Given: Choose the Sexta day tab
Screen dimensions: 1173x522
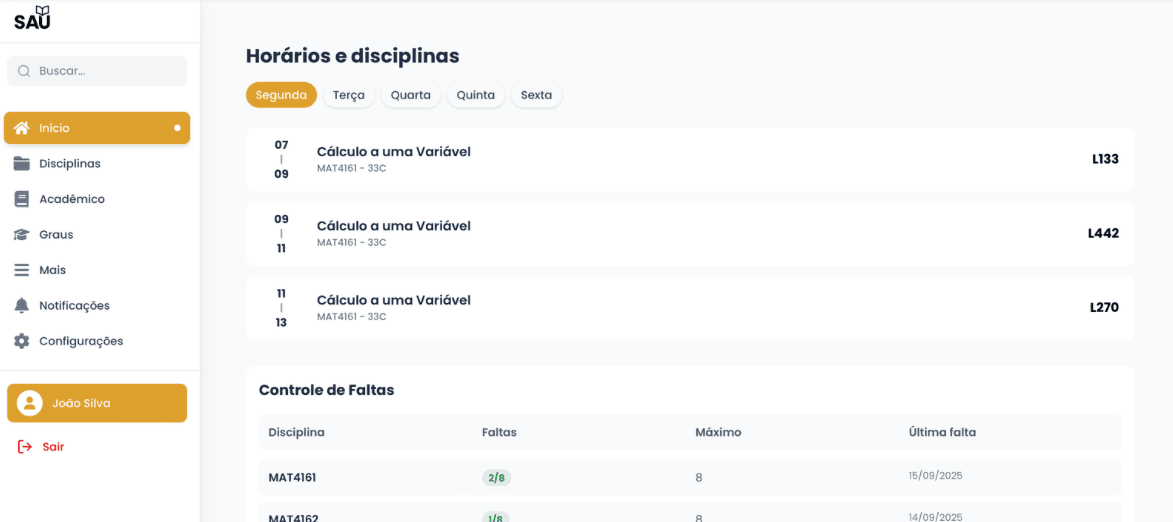Looking at the screenshot, I should (x=536, y=95).
